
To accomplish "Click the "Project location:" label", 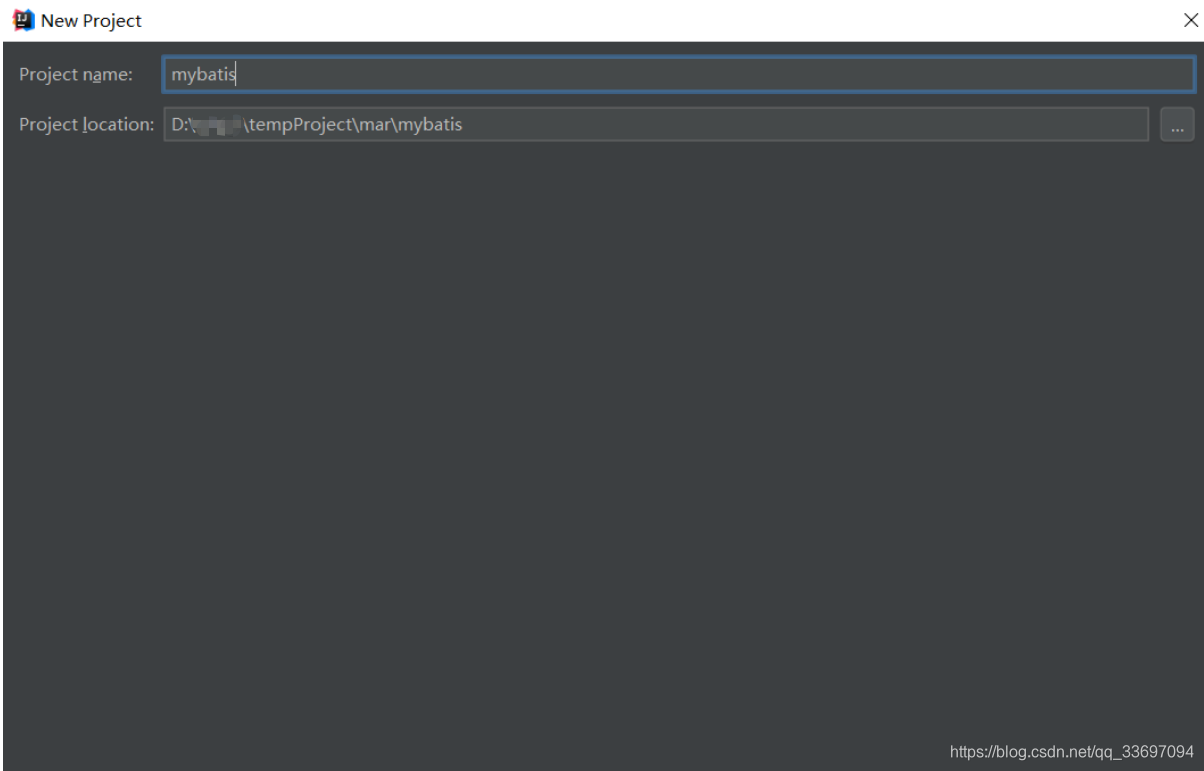I will [x=86, y=125].
